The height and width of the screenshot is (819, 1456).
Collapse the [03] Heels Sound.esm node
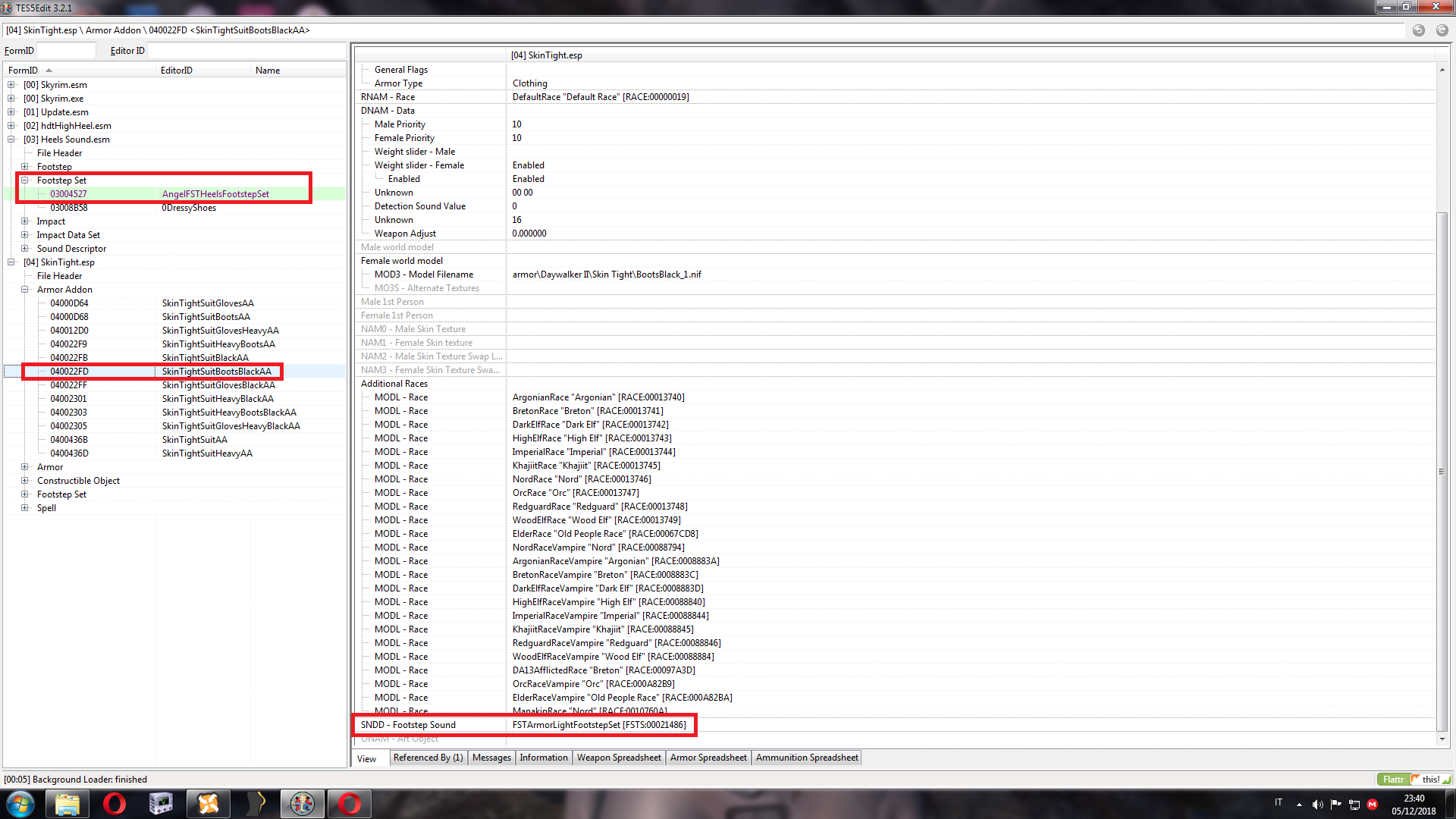pos(11,140)
